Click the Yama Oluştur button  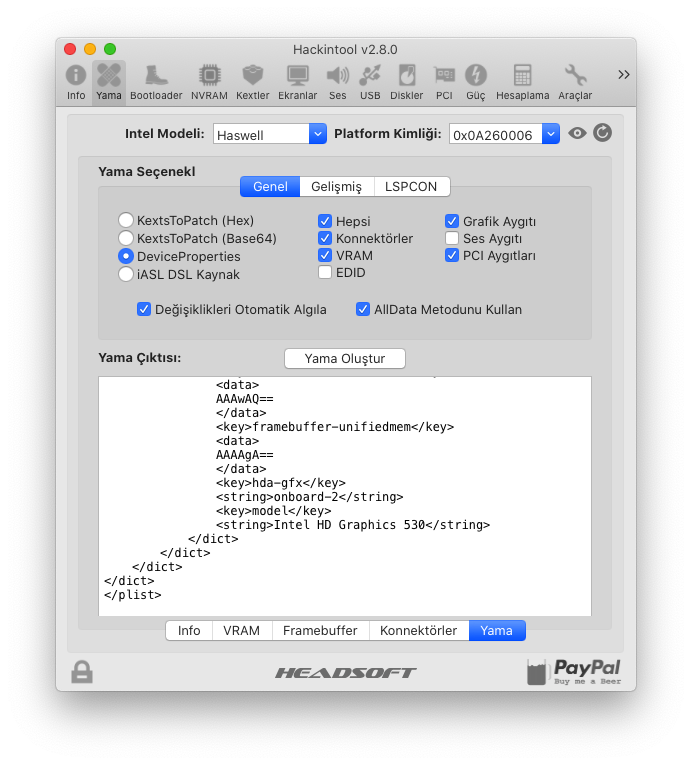tap(345, 359)
